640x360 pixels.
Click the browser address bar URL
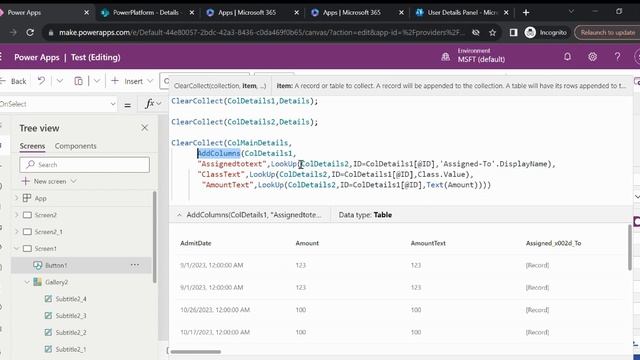pos(261,32)
